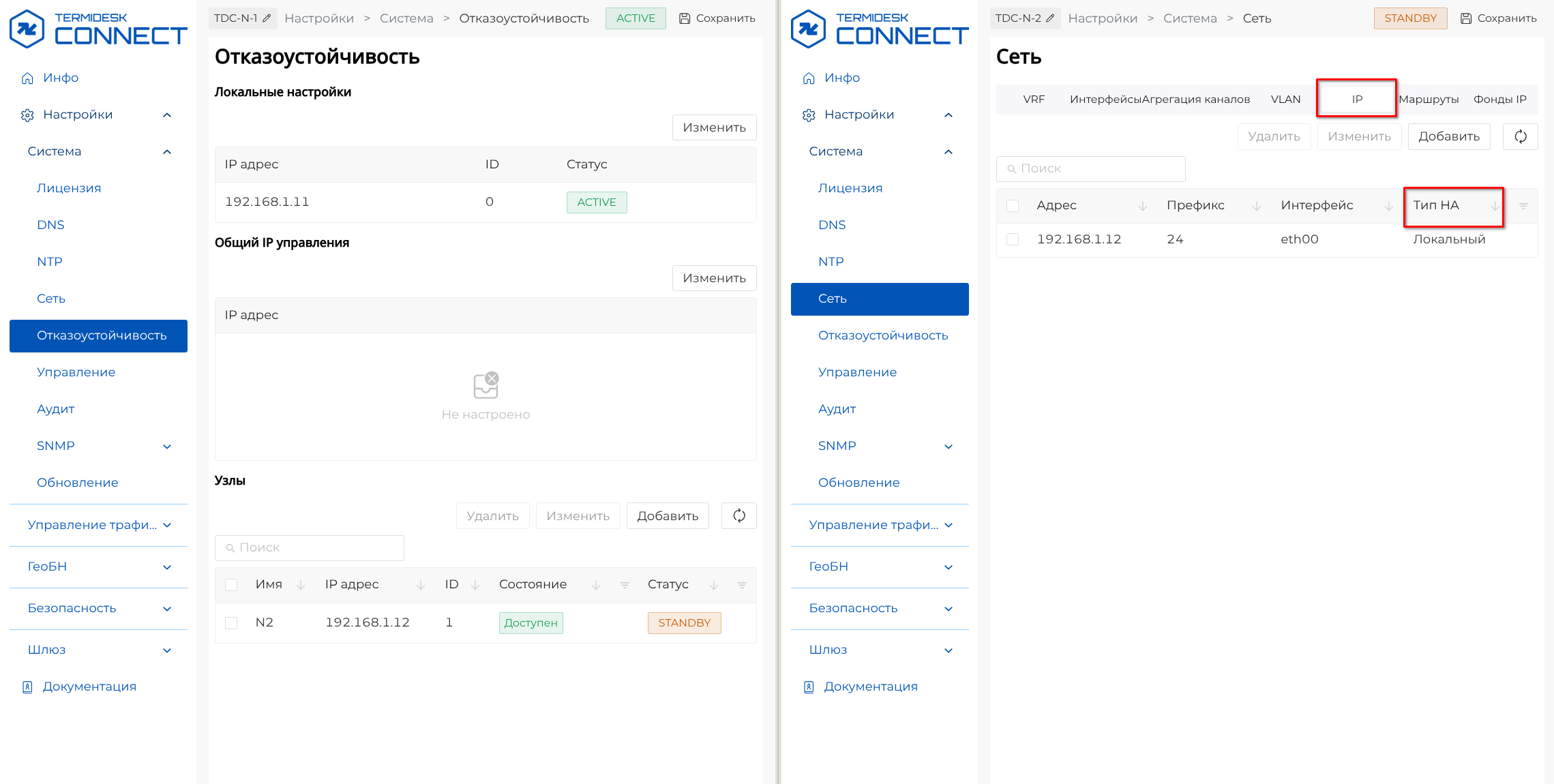Toggle the select-all checkbox in the Адрес header
The height and width of the screenshot is (784, 1554).
(x=1013, y=206)
